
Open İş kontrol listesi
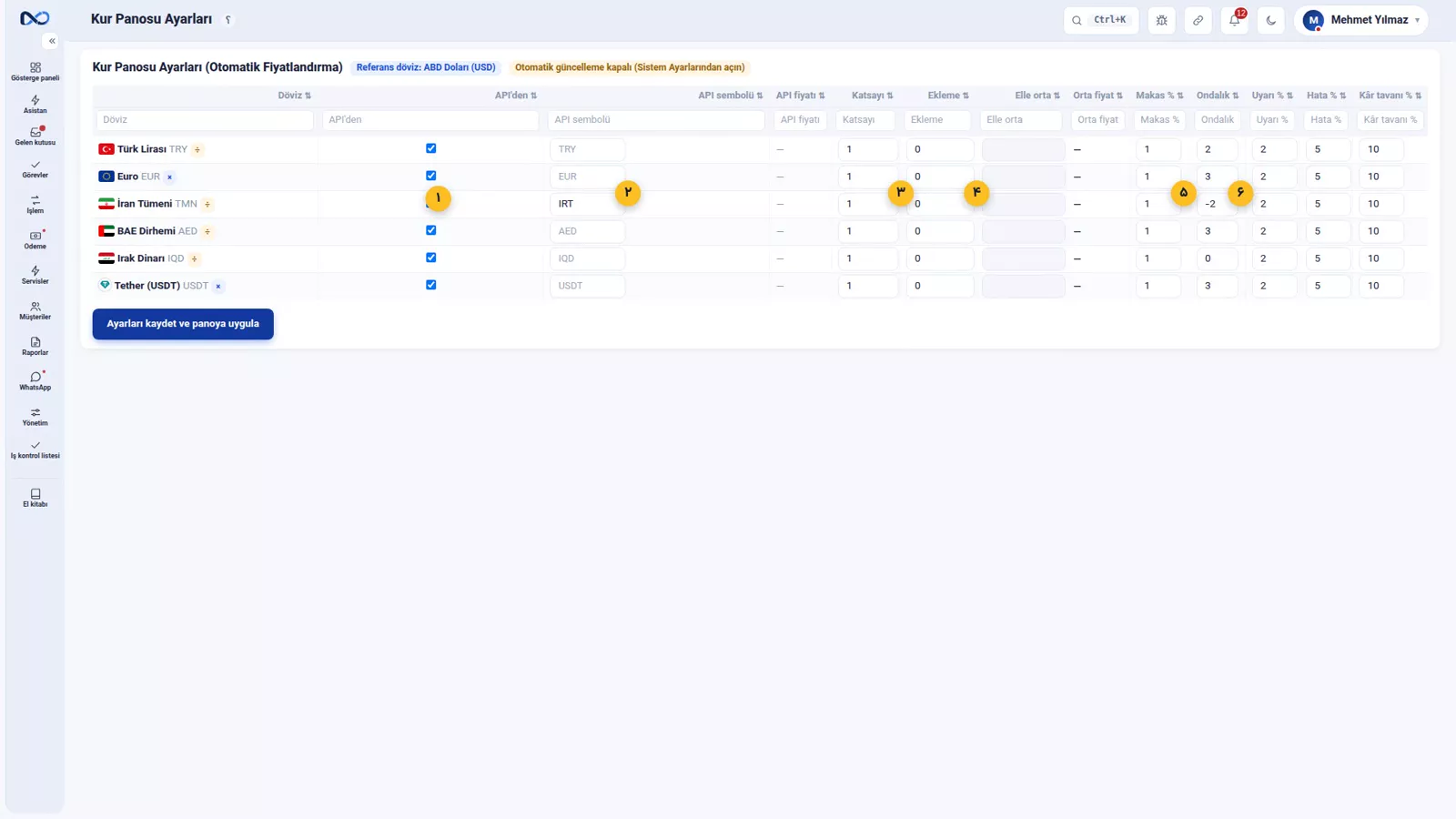click(35, 450)
